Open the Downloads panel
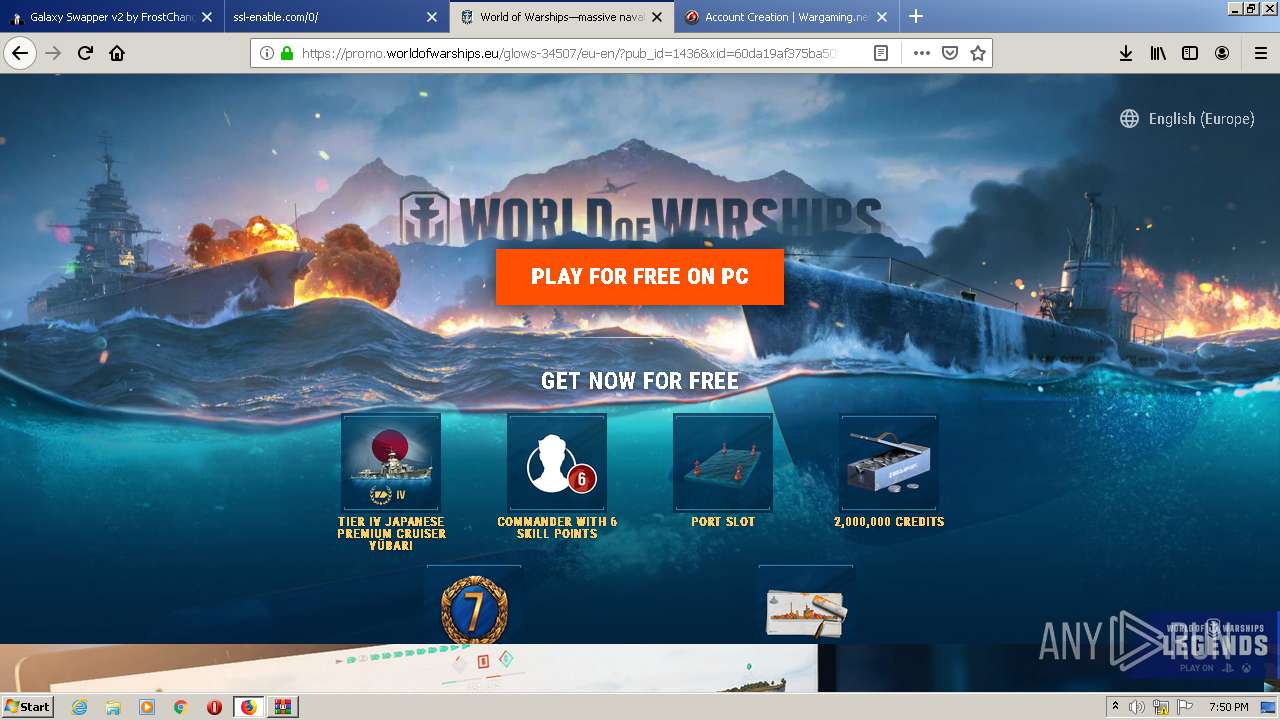 tap(1126, 53)
